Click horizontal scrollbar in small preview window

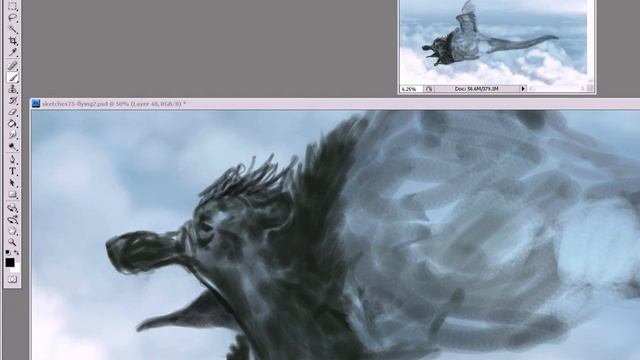pos(557,89)
